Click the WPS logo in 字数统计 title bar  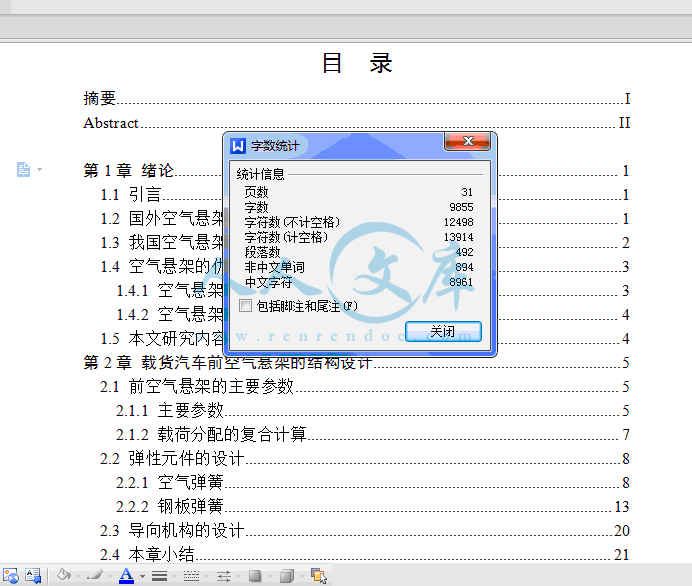[238, 146]
